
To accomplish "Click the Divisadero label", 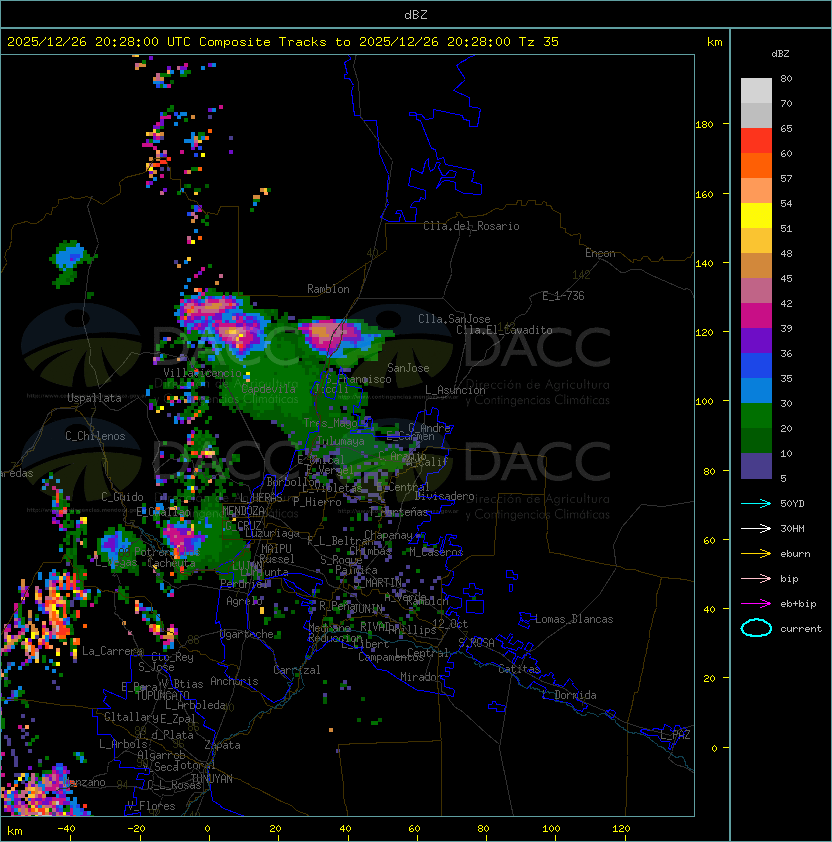I will point(444,496).
